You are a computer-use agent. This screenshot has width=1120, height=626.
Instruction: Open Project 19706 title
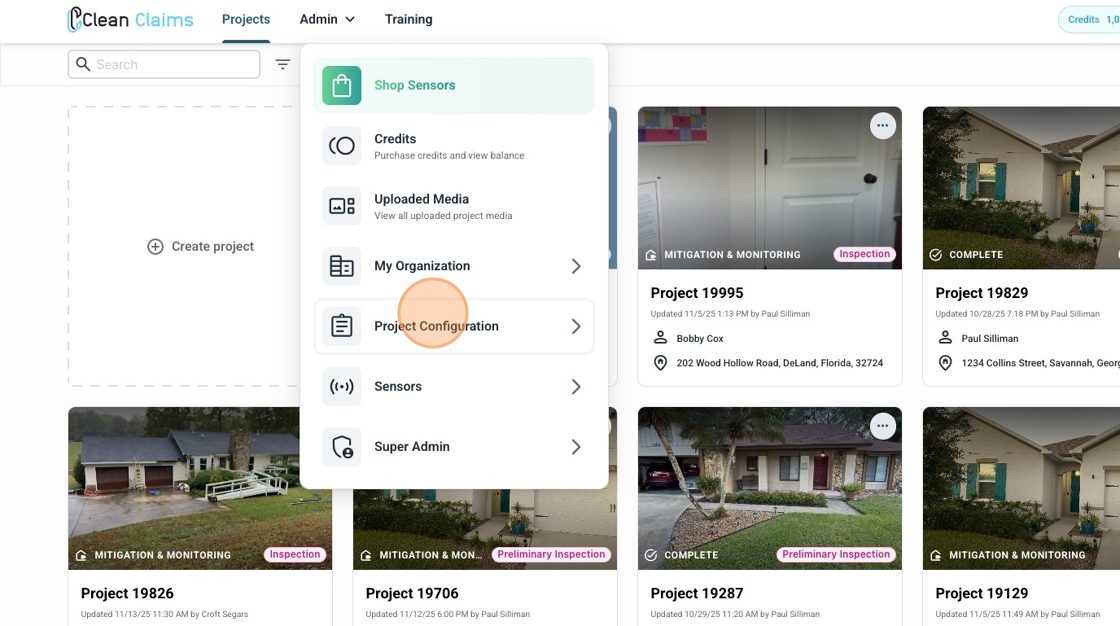(412, 593)
